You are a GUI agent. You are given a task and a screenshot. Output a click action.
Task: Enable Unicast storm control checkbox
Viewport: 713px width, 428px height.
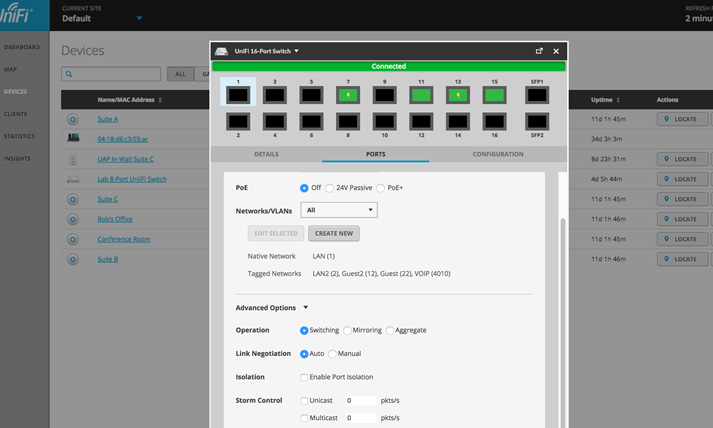tap(304, 401)
